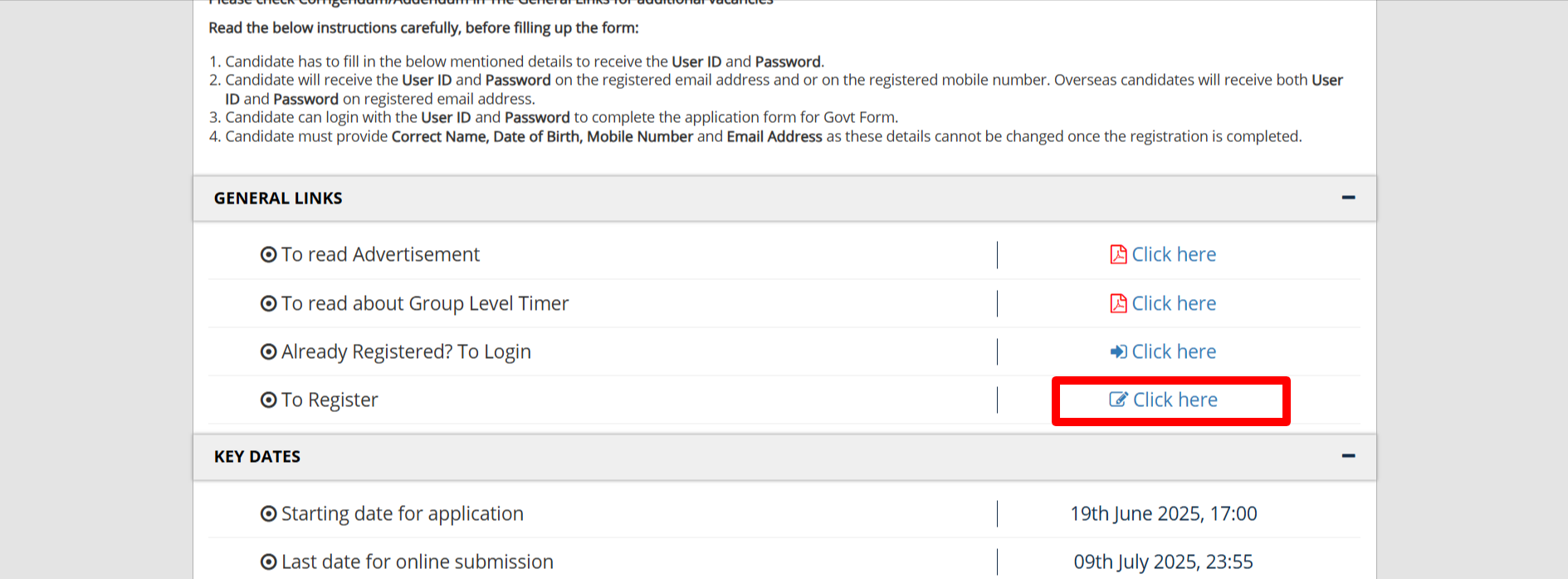Open the Advertisement 'Click here' link text
The height and width of the screenshot is (579, 1568).
click(x=1174, y=254)
